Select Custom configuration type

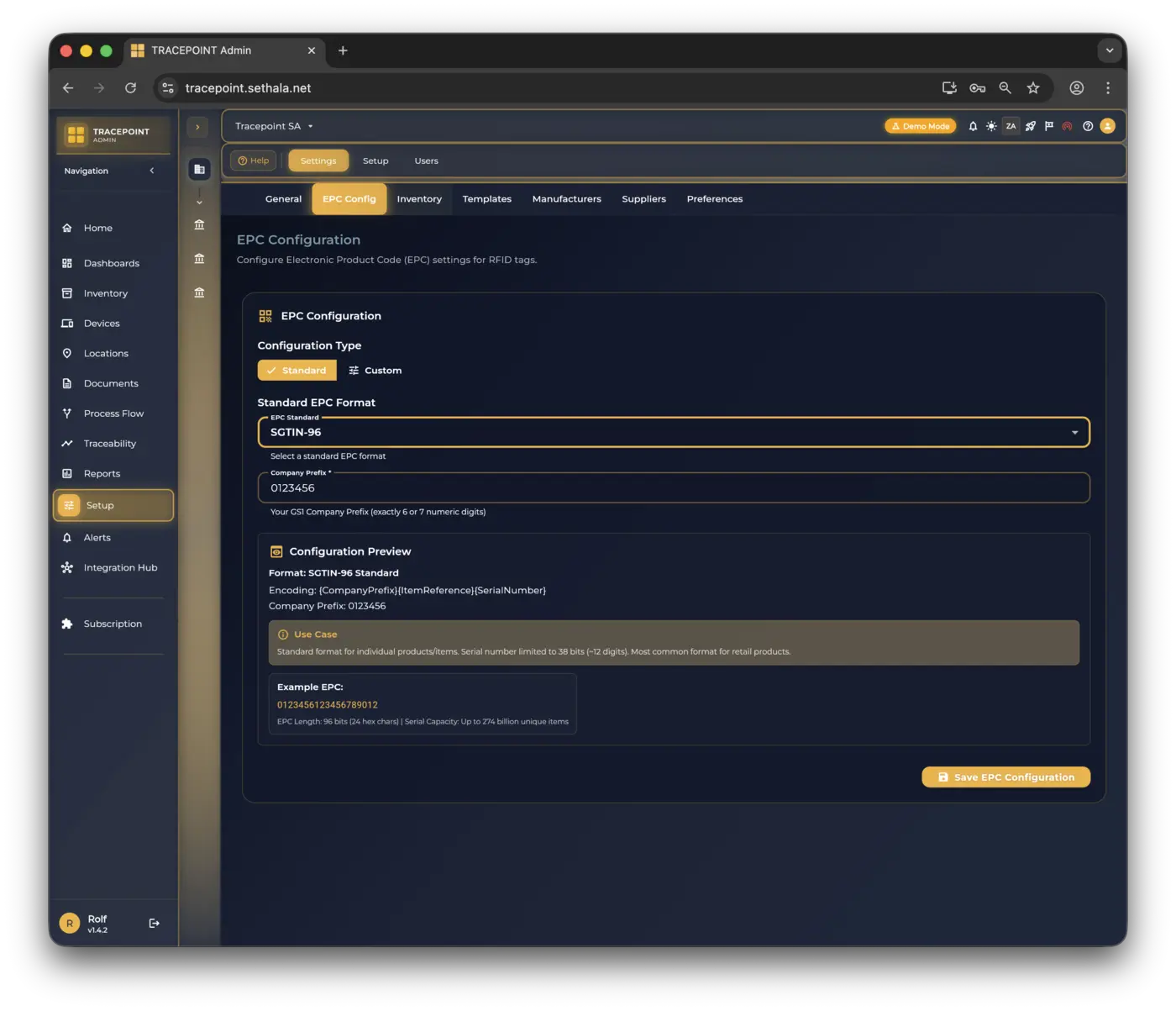coord(375,371)
